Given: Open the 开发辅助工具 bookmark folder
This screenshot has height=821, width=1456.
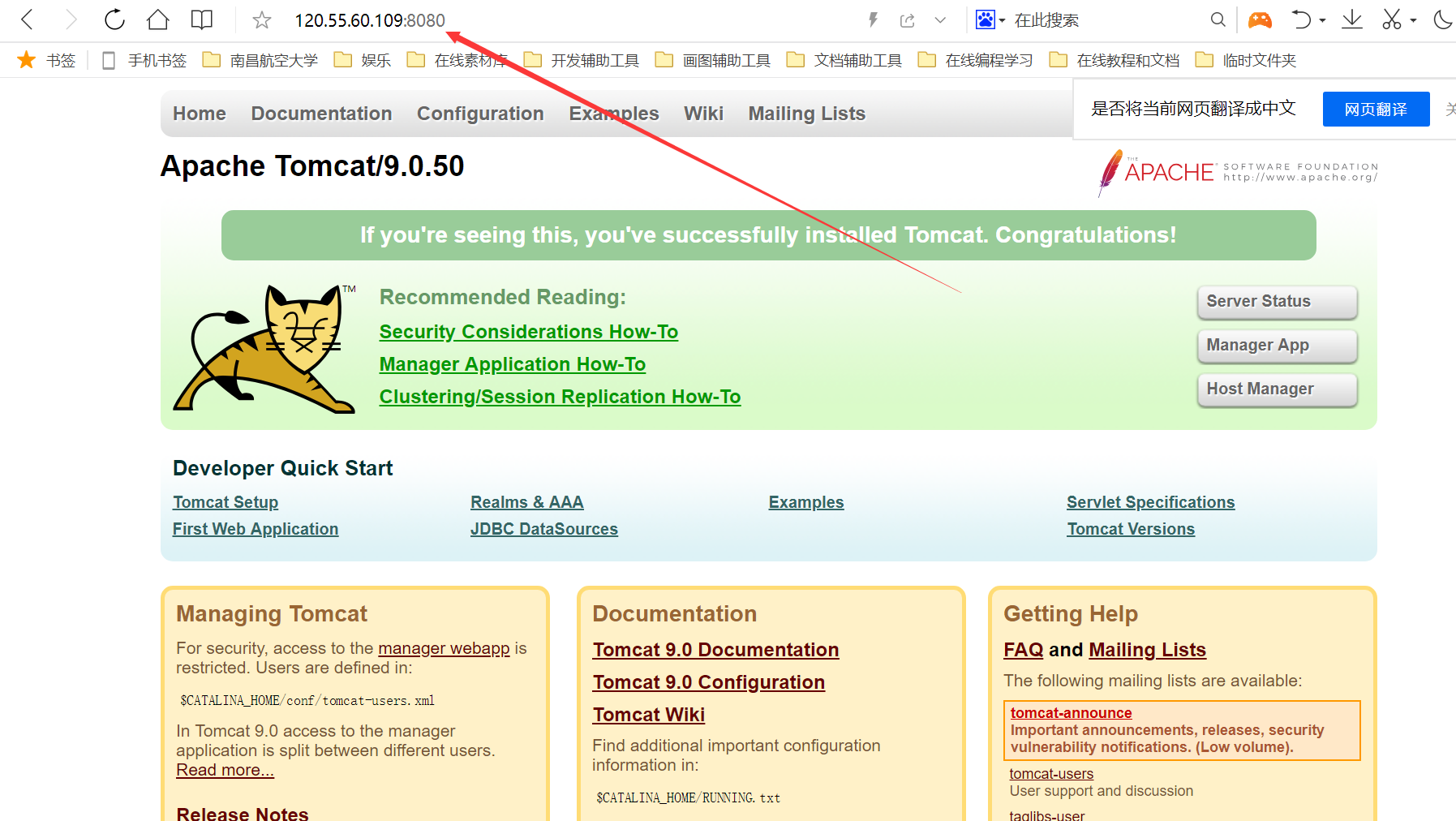Looking at the screenshot, I should (582, 60).
